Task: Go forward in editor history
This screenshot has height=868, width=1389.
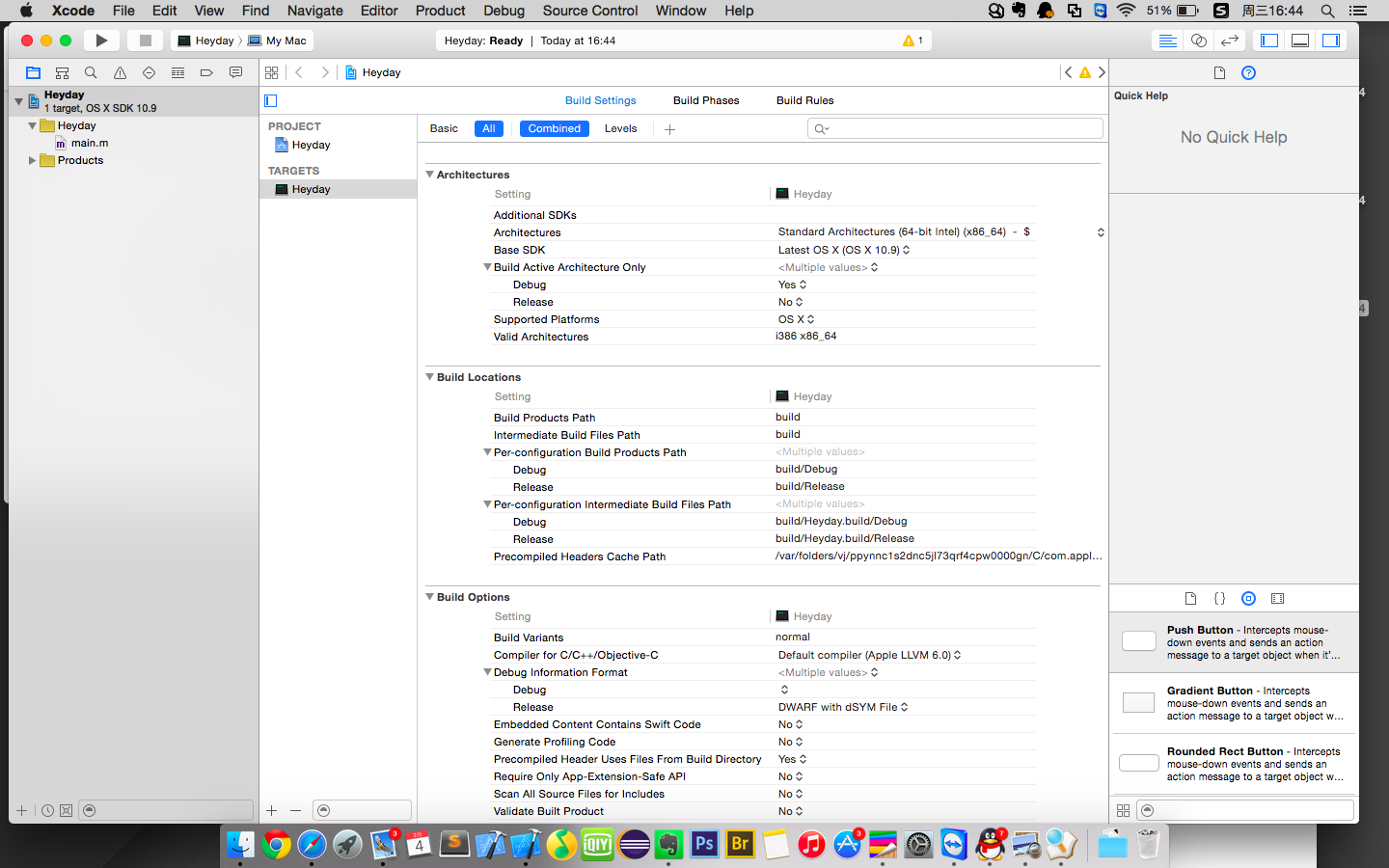Action: click(325, 72)
